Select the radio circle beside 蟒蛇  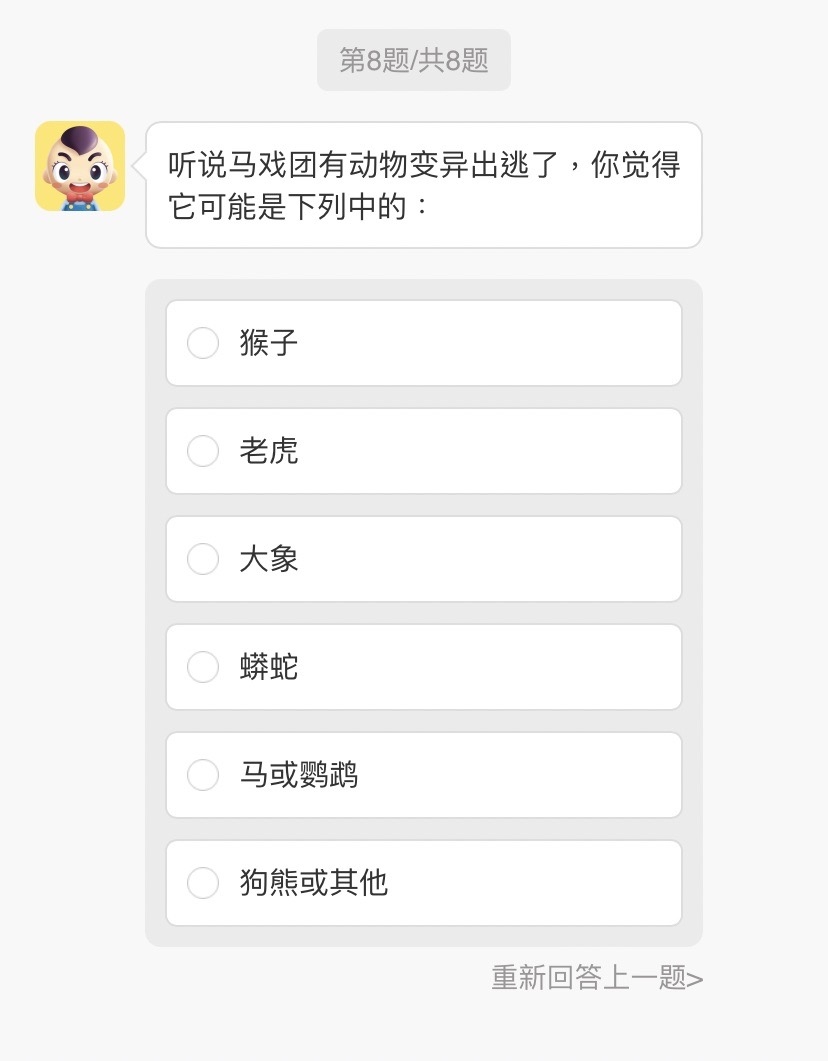(203, 667)
